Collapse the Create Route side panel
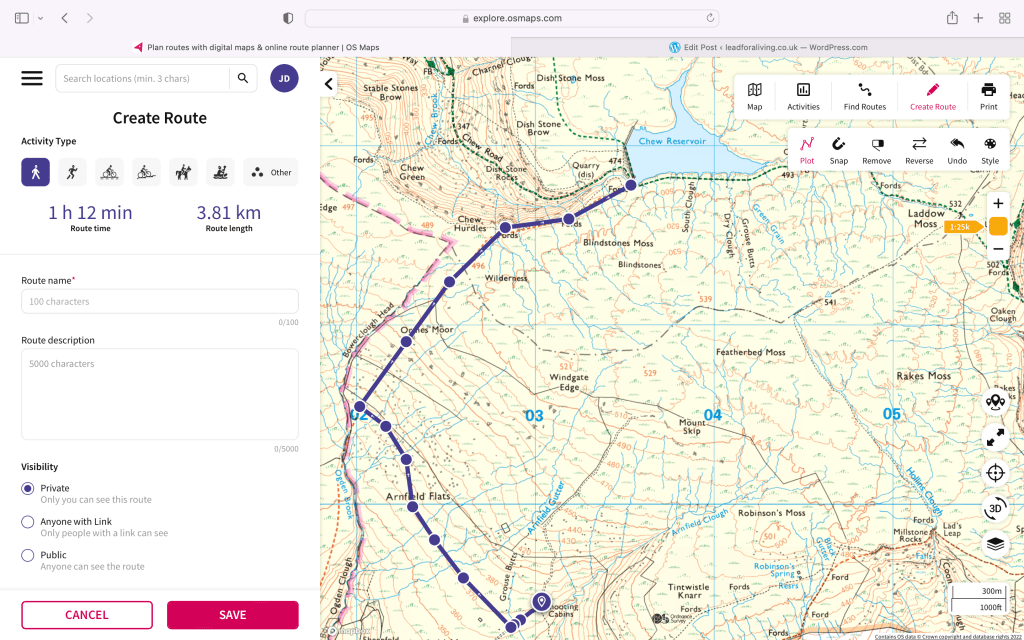This screenshot has width=1024, height=640. click(329, 84)
